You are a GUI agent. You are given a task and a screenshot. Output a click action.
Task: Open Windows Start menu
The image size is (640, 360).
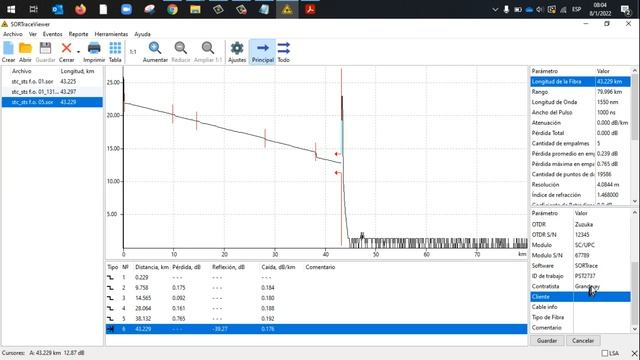11,9
